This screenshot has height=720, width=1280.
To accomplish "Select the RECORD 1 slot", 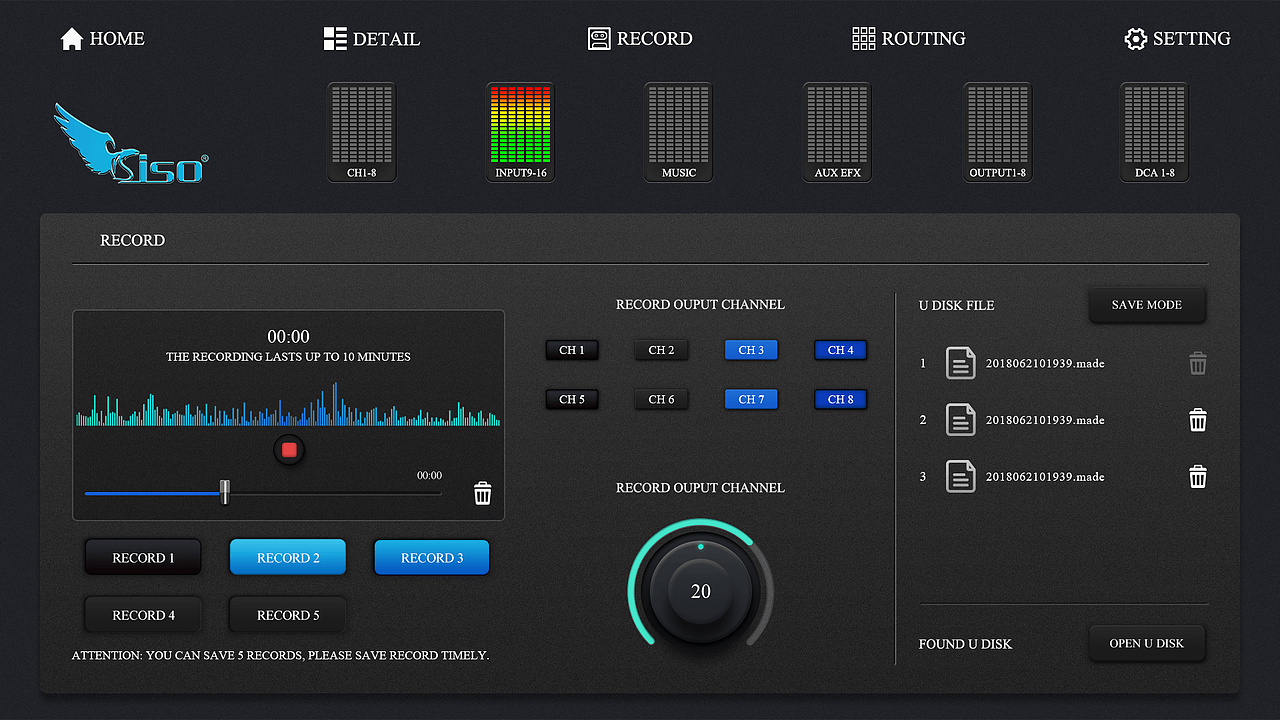I will (143, 558).
